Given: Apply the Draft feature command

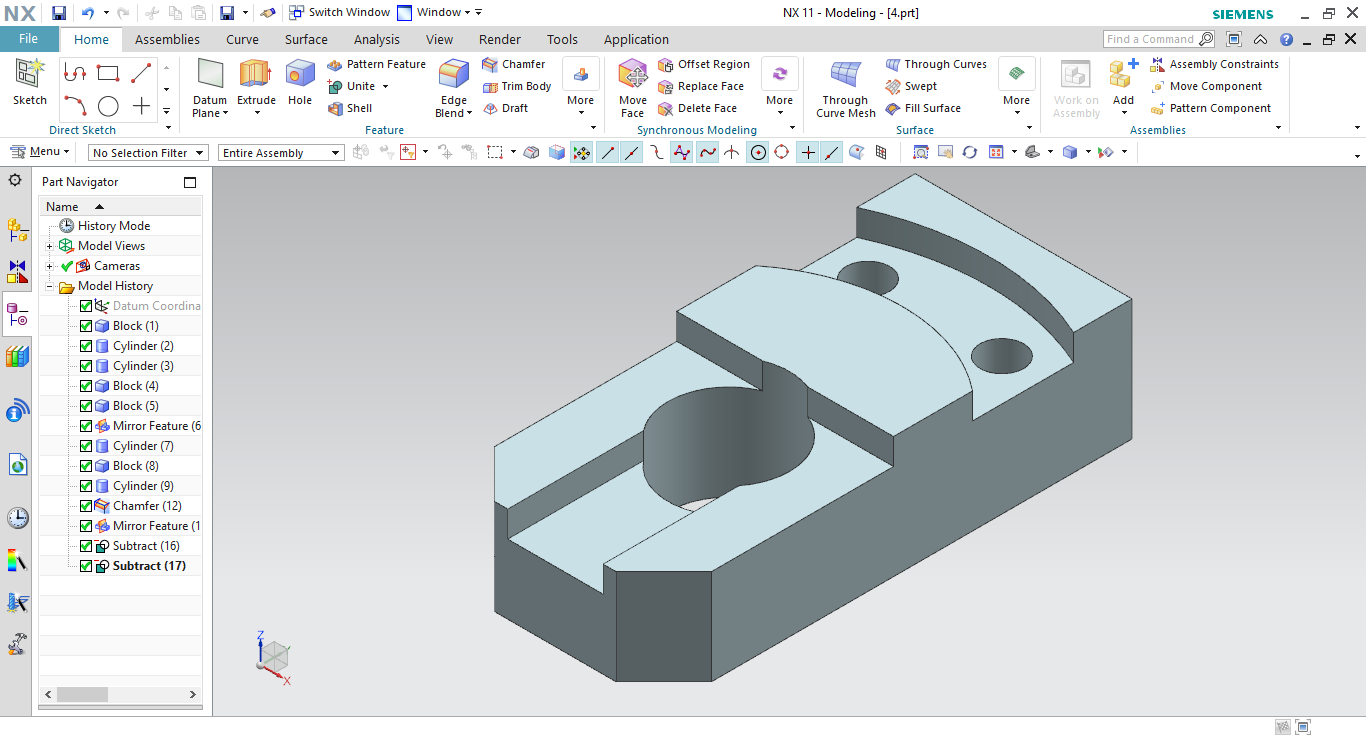Looking at the screenshot, I should tap(506, 108).
